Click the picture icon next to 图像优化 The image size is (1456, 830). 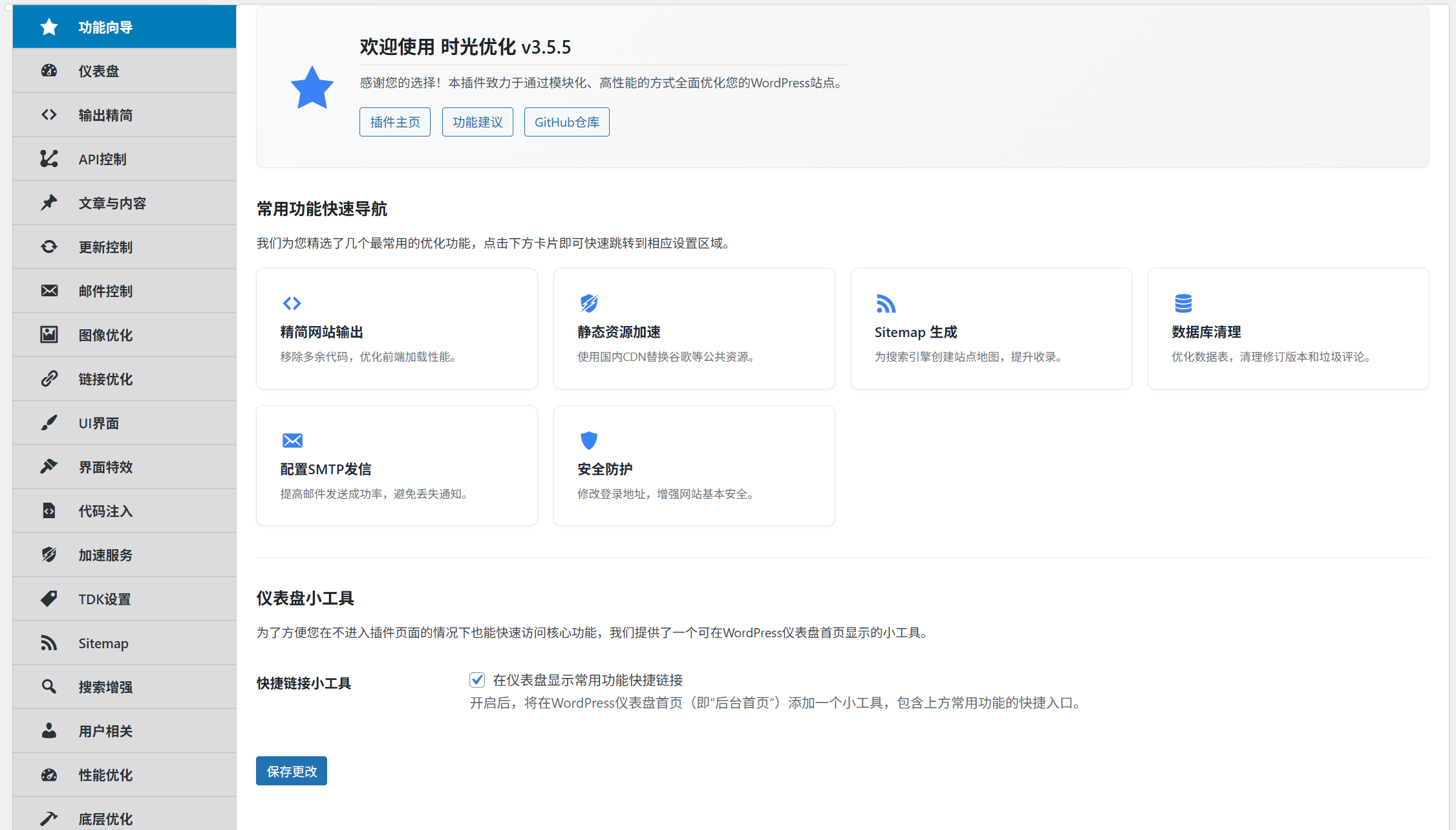click(49, 335)
